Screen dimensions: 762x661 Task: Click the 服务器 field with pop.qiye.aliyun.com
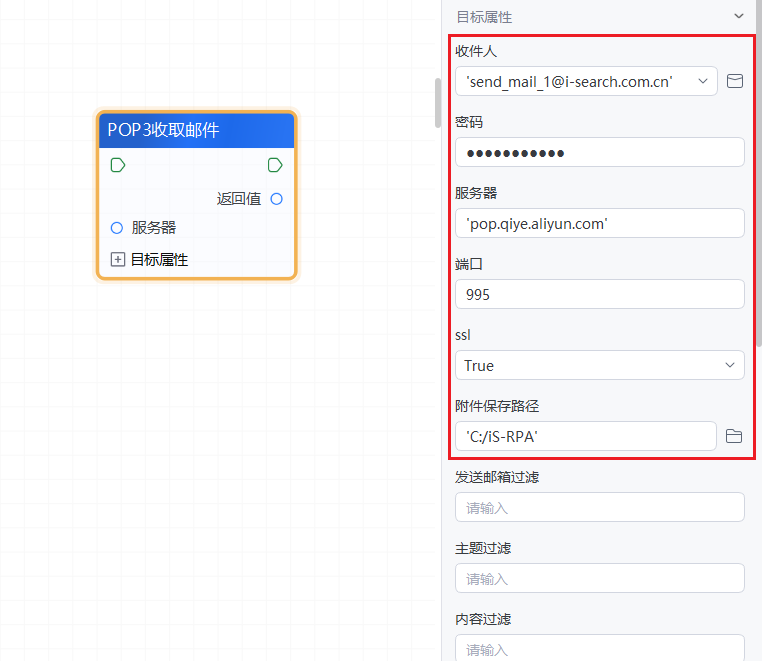point(600,223)
